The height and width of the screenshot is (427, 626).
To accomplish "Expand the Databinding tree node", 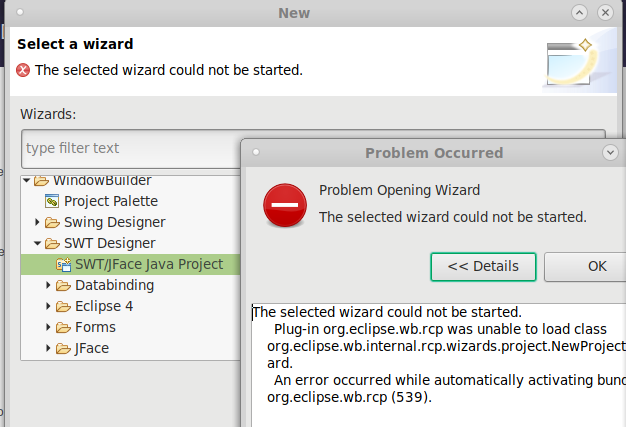I will 48,285.
